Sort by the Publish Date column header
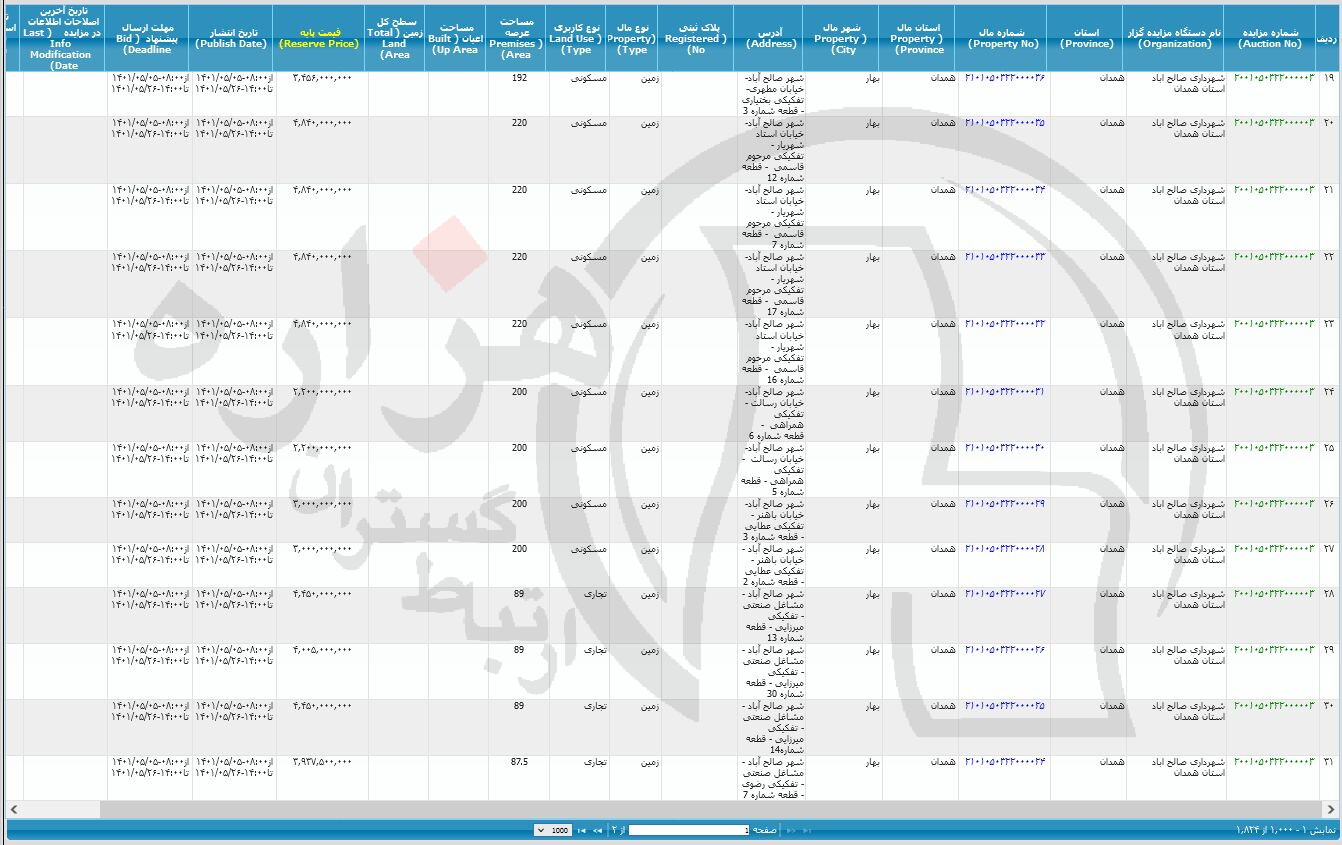1342x845 pixels. (230, 38)
